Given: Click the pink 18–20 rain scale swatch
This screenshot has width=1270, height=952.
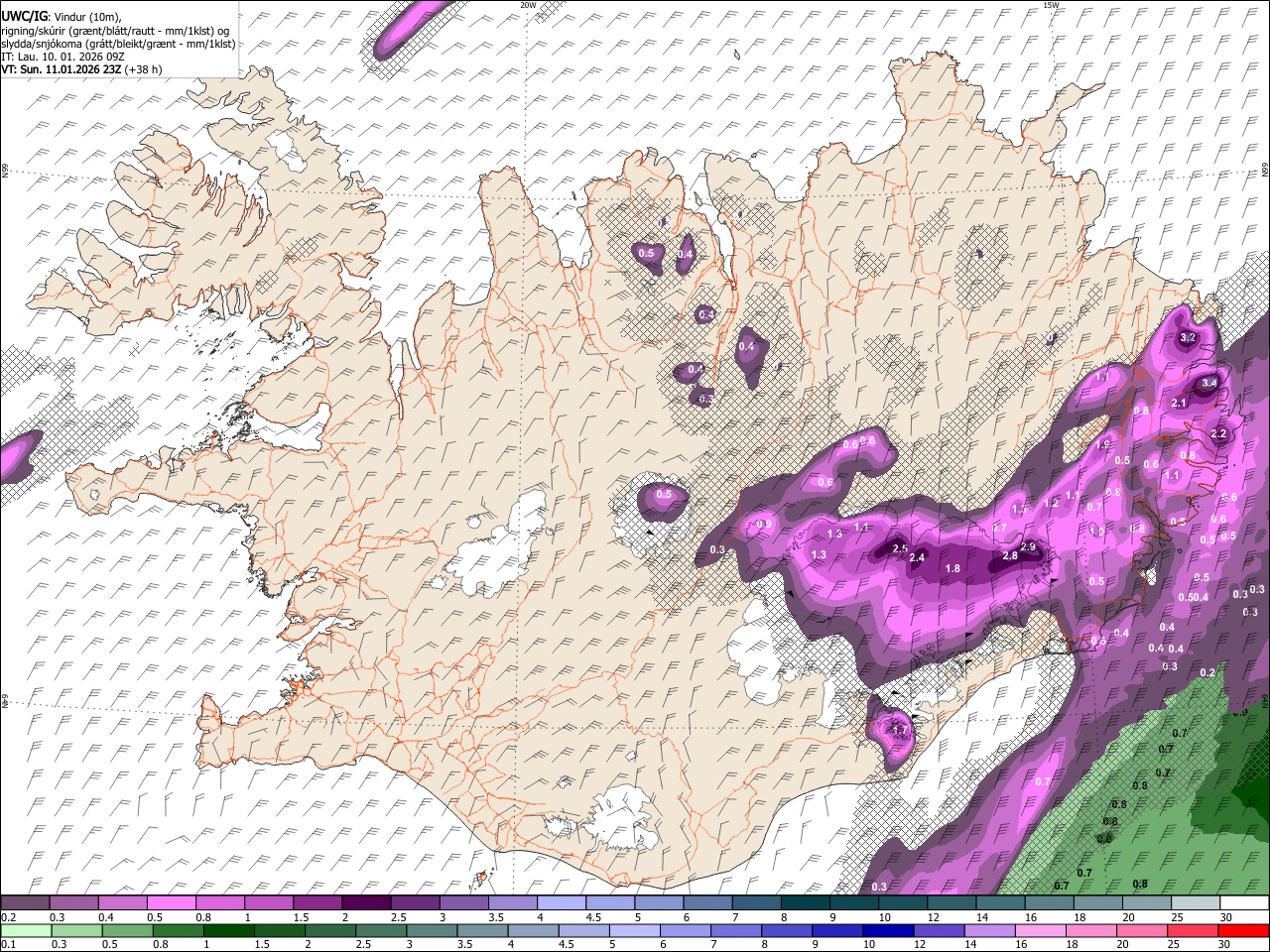Looking at the screenshot, I should point(1090,931).
